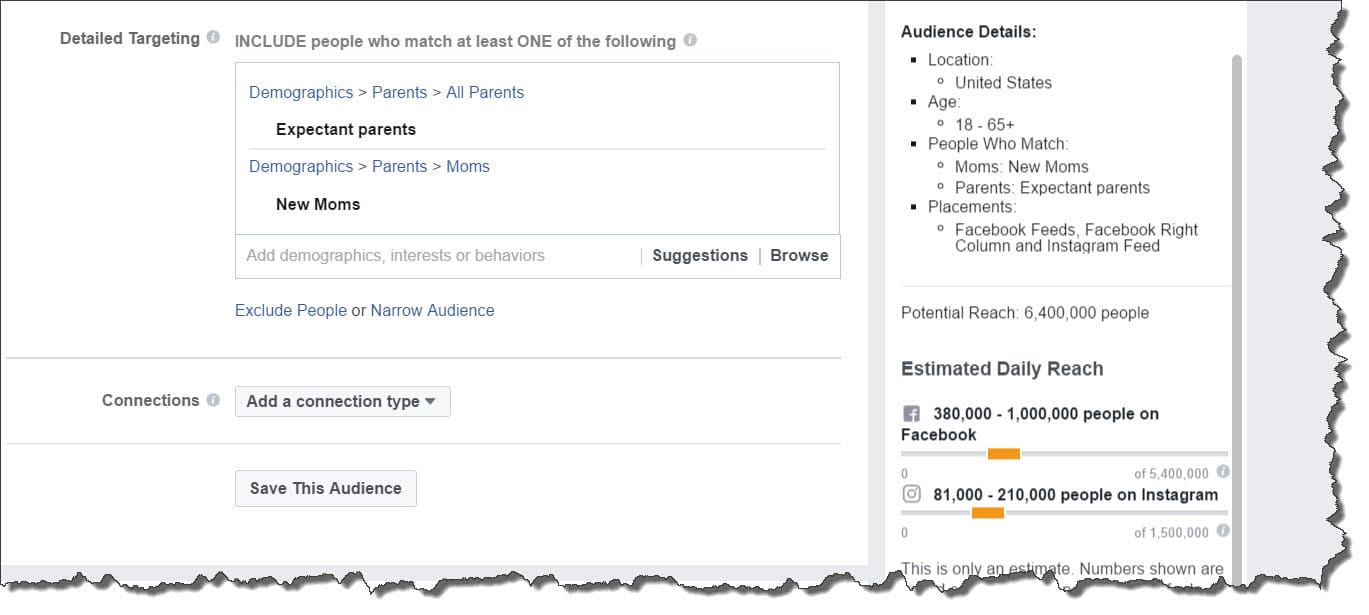Click info icon after INCLUDE people heading
This screenshot has height=615, width=1369.
click(x=690, y=41)
